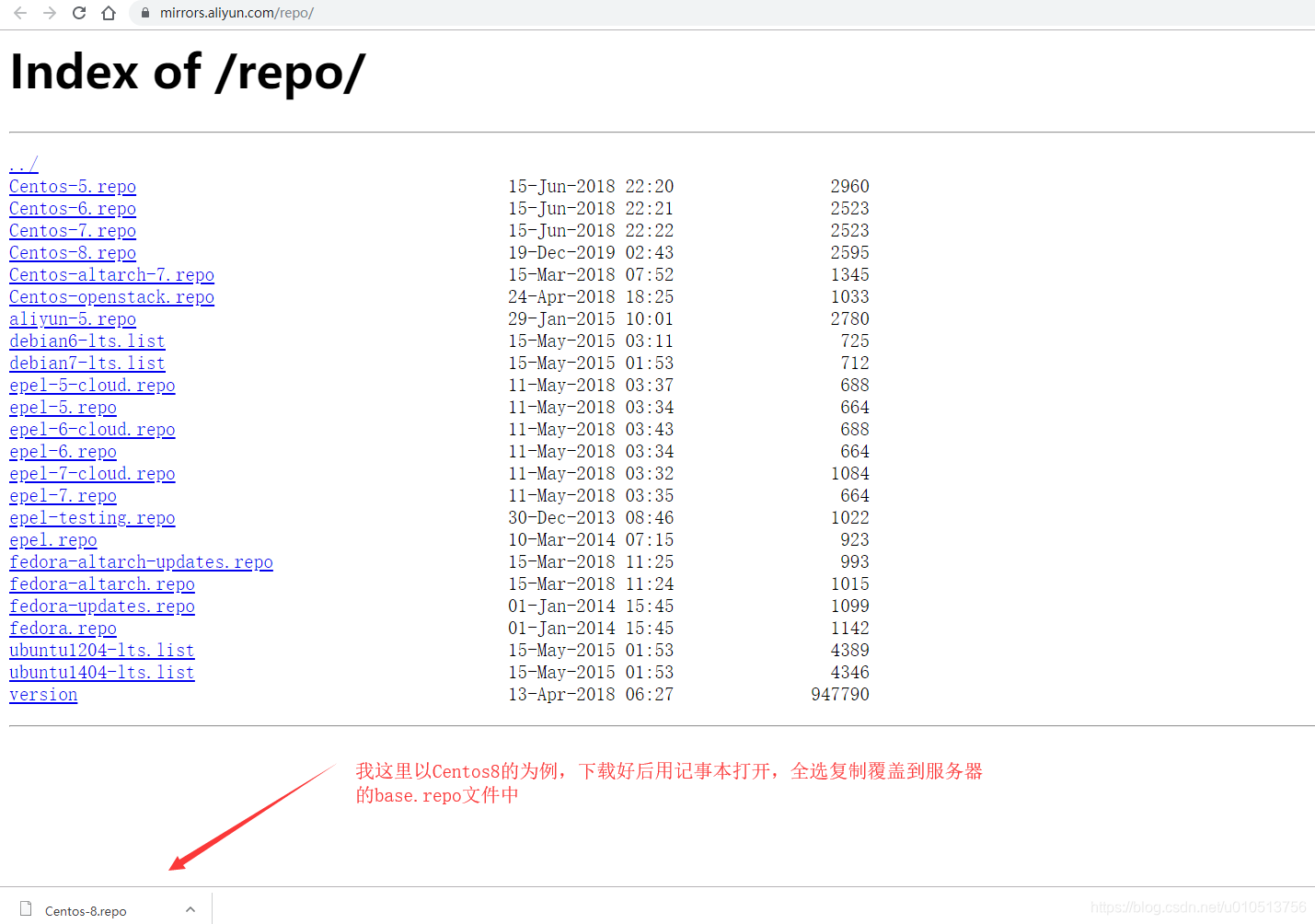The width and height of the screenshot is (1315, 924).
Task: Open the ubuntu1404-lts.list link
Action: [102, 673]
